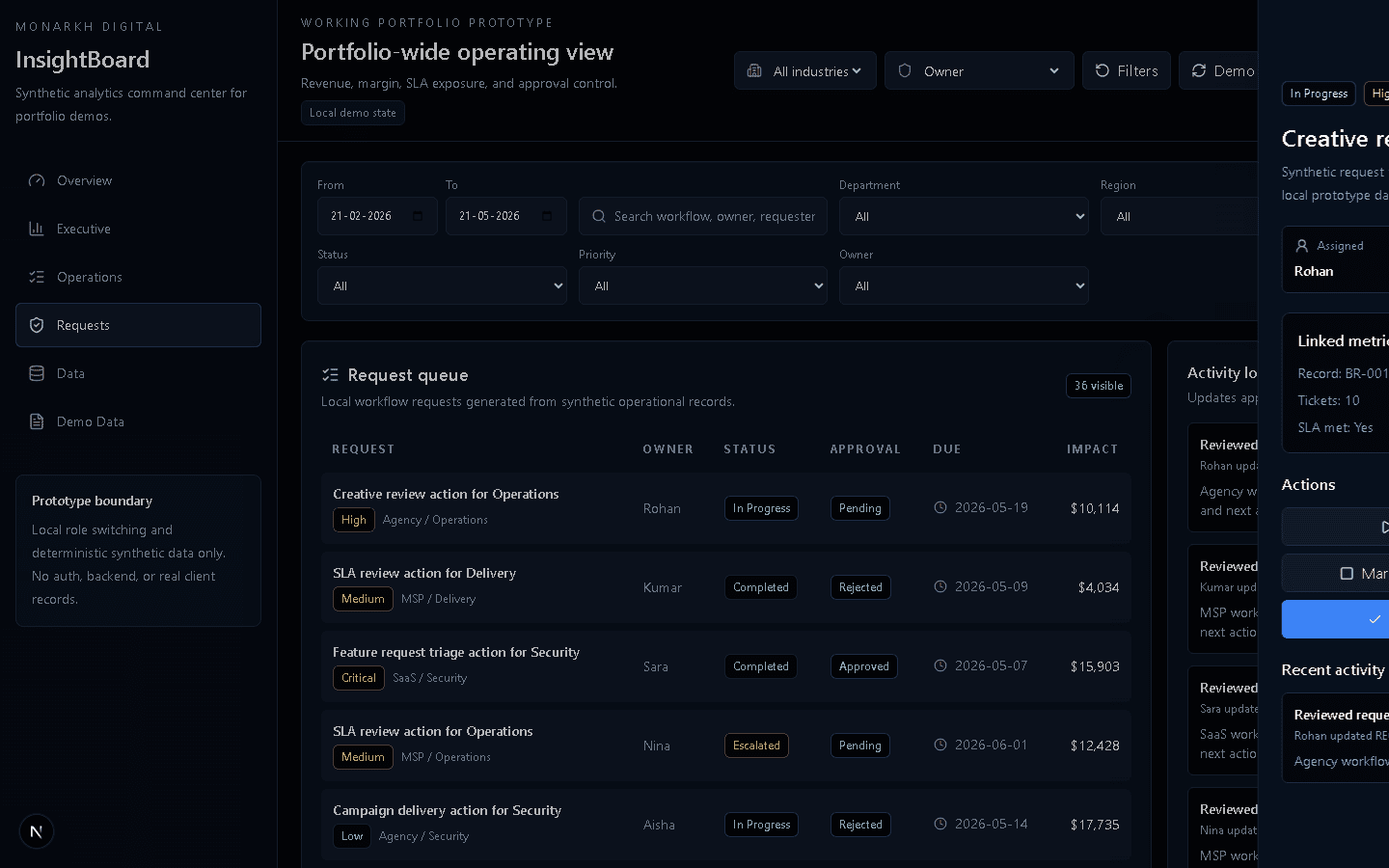Go to Executive in sidebar

click(138, 229)
